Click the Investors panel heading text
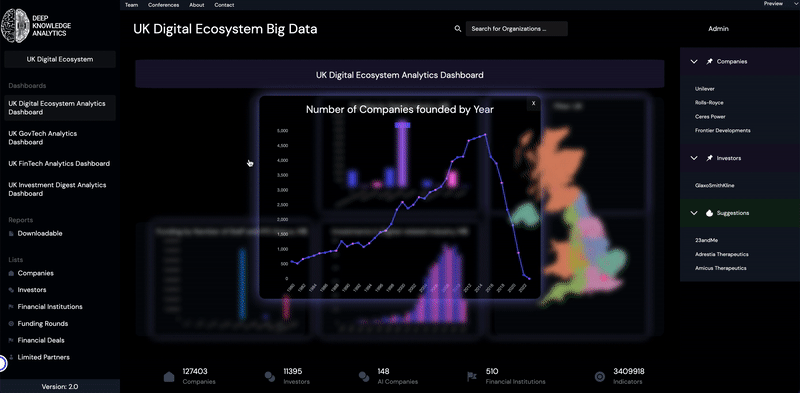The image size is (800, 393). coord(730,158)
